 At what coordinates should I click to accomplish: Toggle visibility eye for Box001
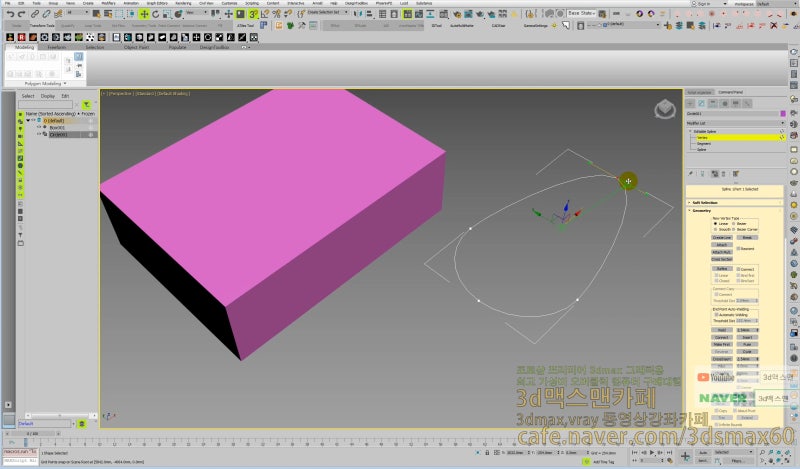point(39,127)
